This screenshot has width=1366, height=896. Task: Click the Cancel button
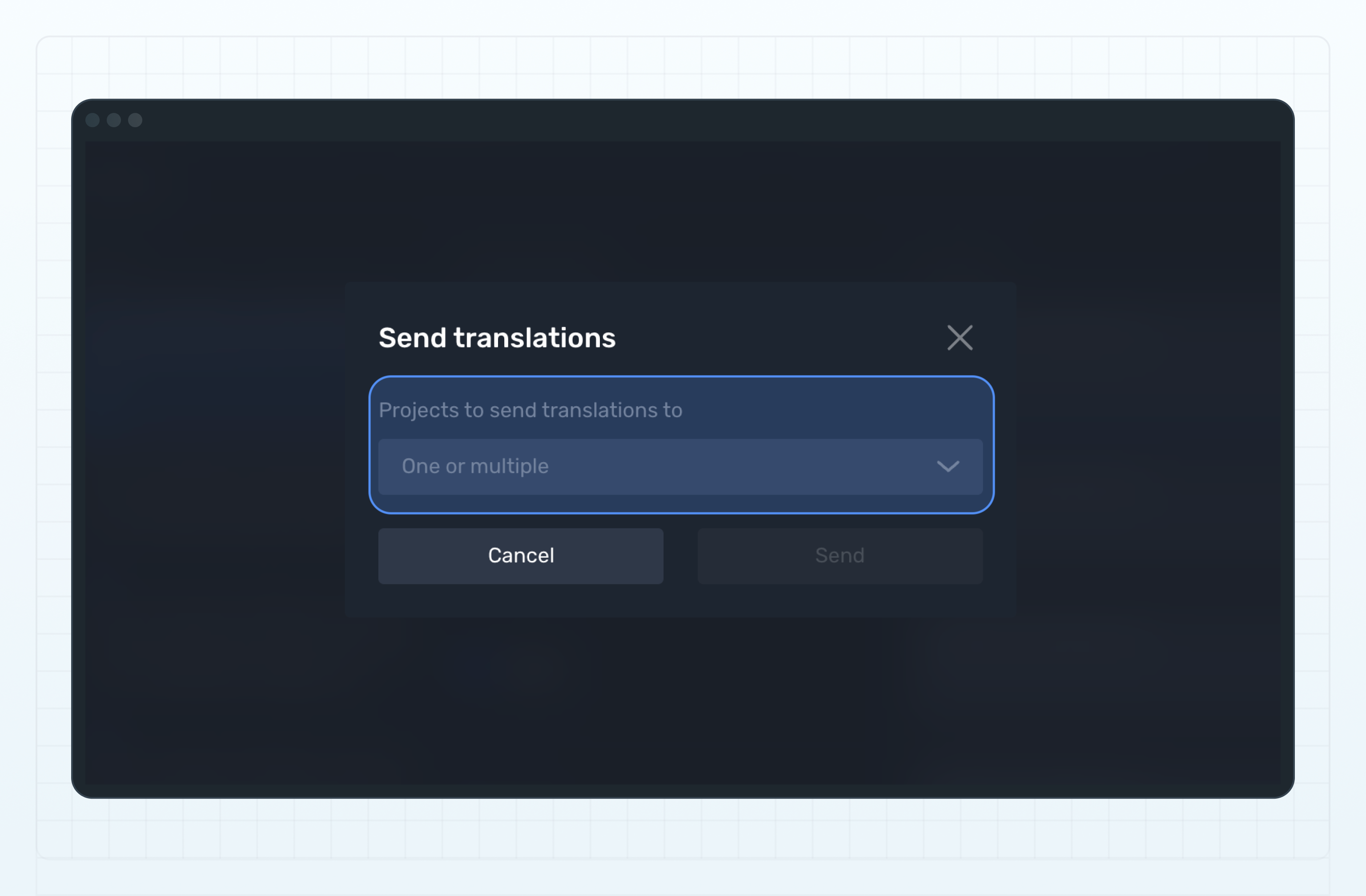(x=521, y=555)
